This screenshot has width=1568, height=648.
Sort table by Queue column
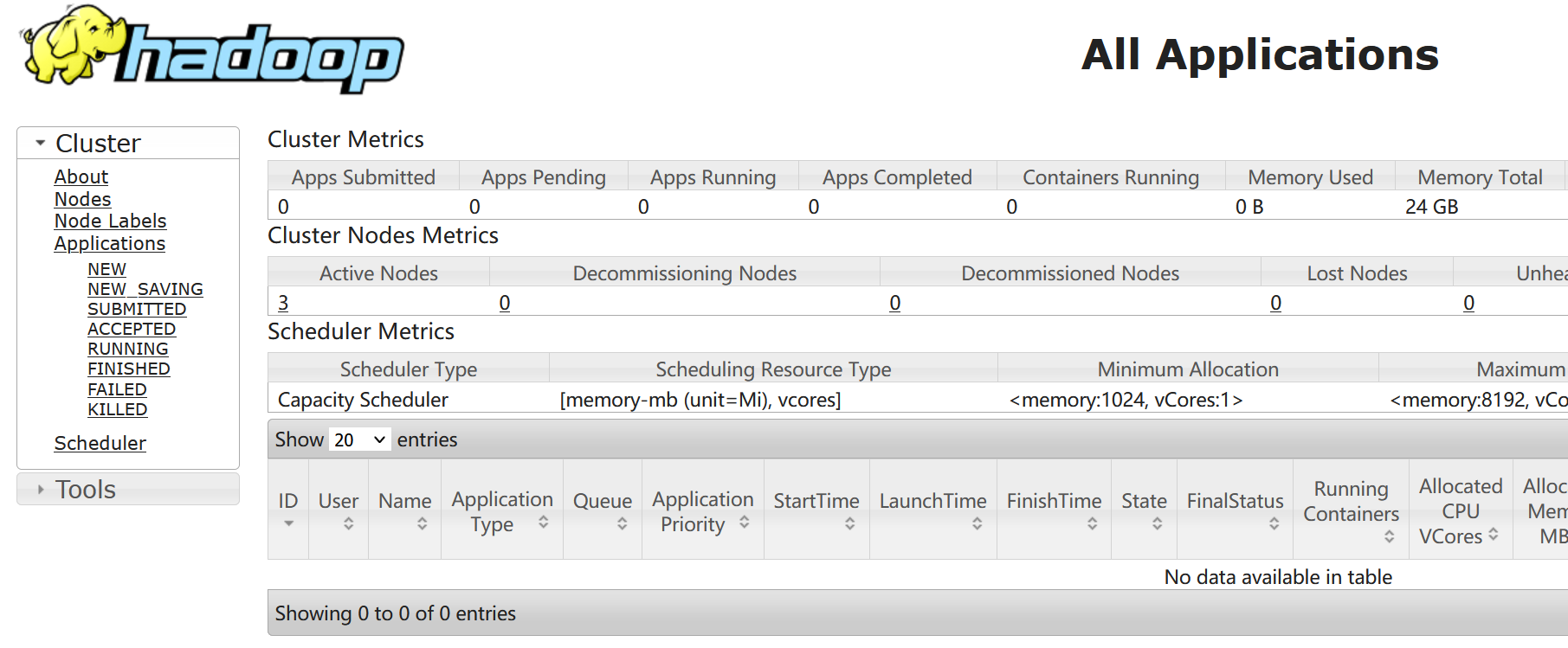603,510
